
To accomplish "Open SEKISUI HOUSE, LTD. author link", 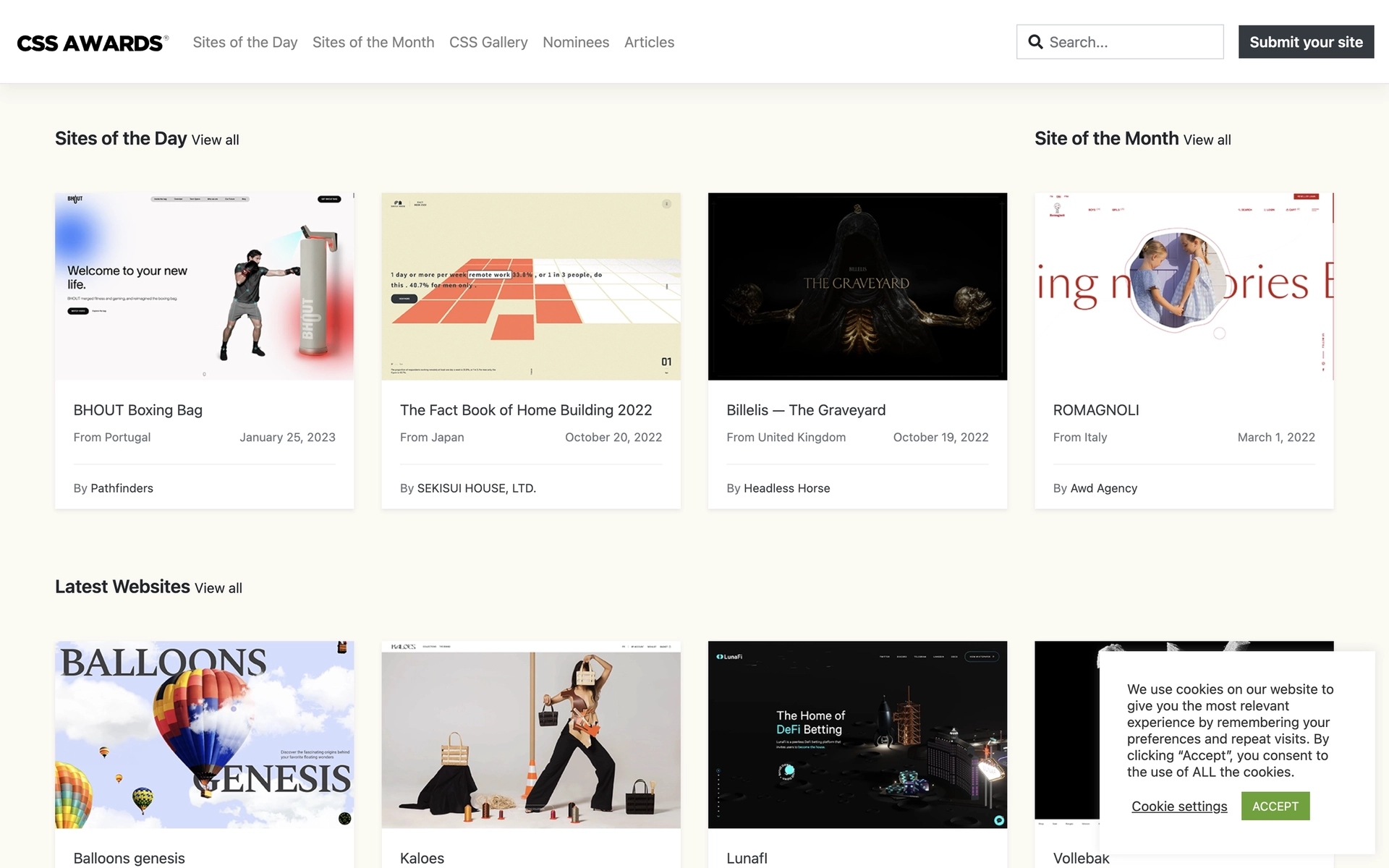I will point(477,488).
